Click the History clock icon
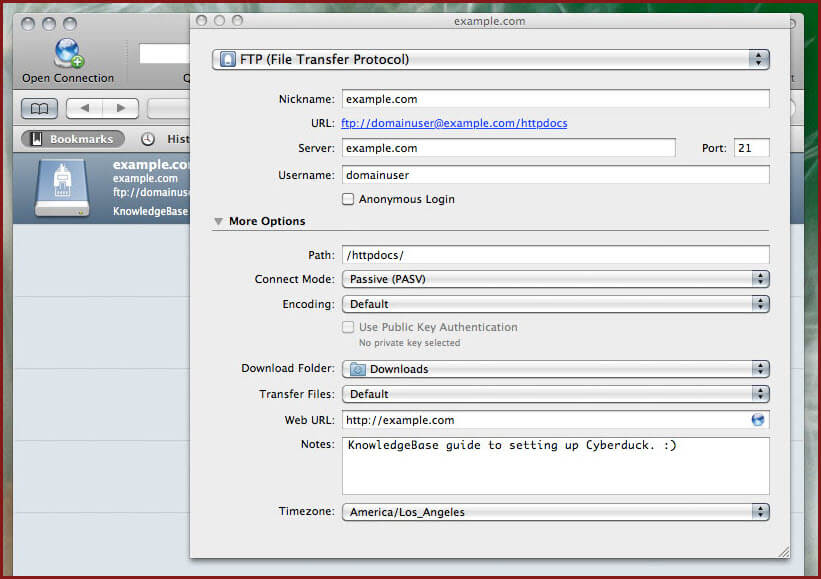Image resolution: width=821 pixels, height=579 pixels. pos(148,139)
